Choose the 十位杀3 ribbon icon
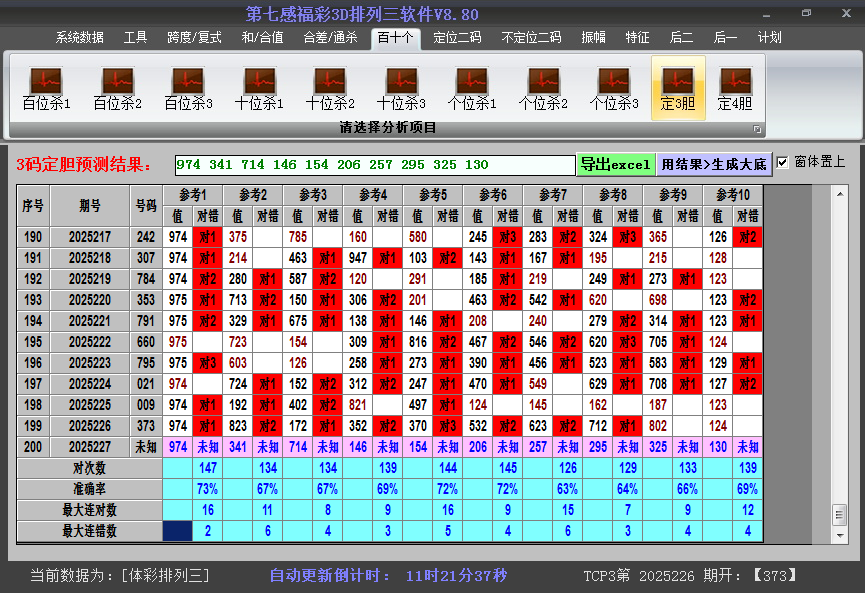The image size is (865, 593). (401, 88)
